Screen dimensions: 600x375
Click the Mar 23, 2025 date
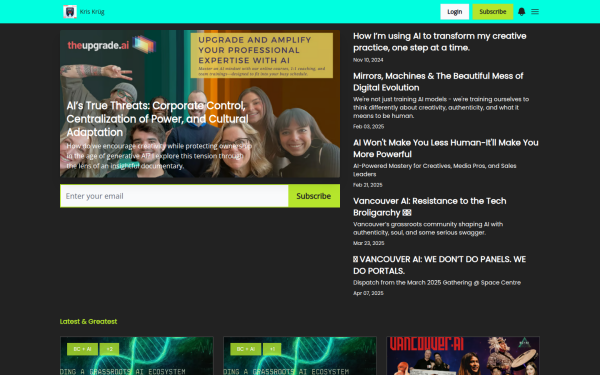[x=368, y=243]
